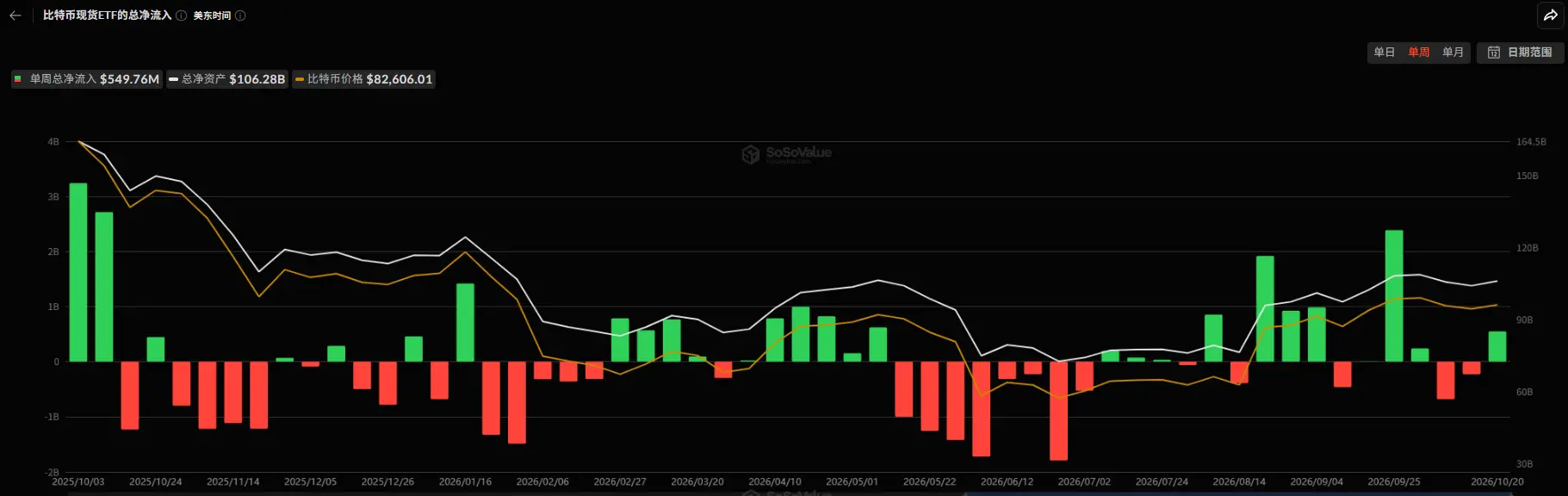1568x496 pixels.
Task: Switch to the 单日 daily view
Action: (1384, 53)
